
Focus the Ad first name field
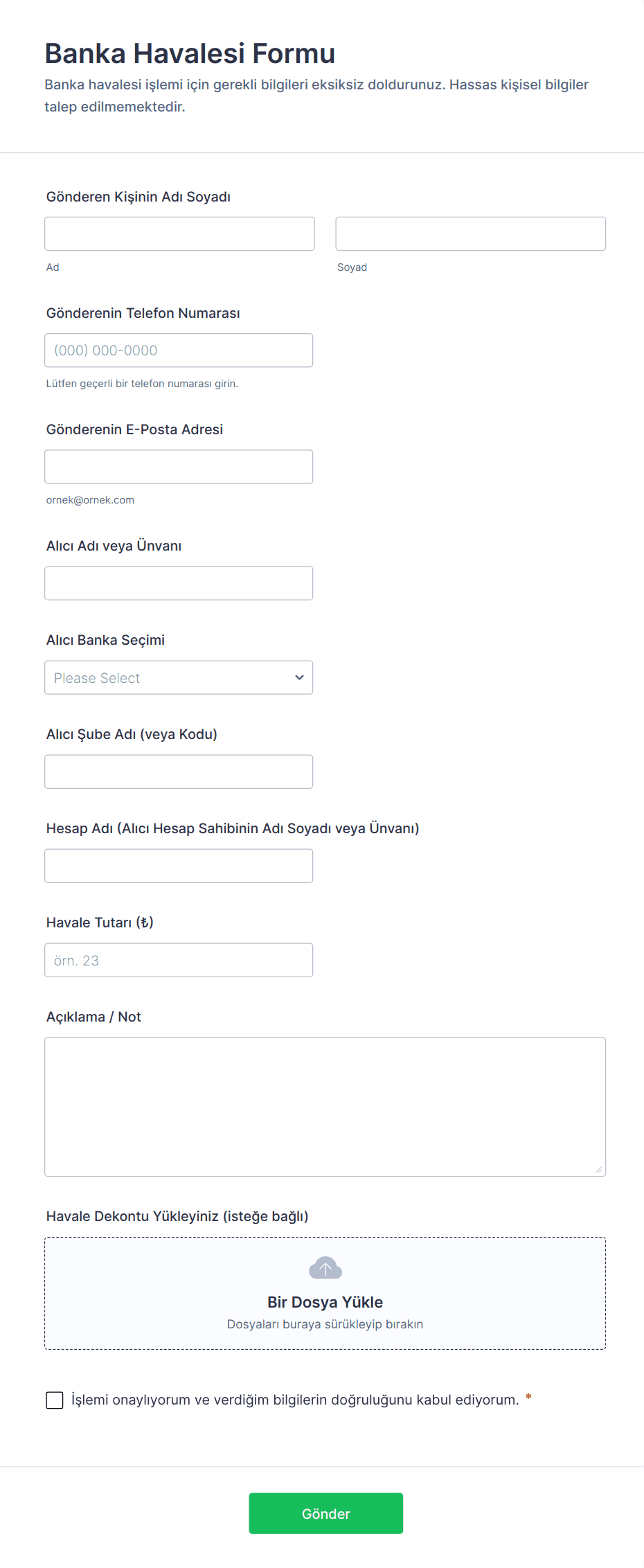pos(179,233)
